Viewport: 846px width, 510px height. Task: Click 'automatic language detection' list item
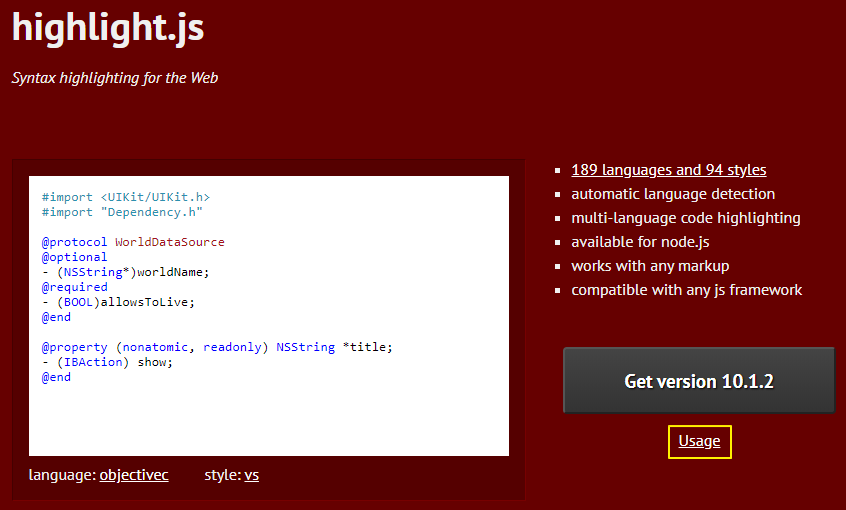pyautogui.click(x=673, y=194)
